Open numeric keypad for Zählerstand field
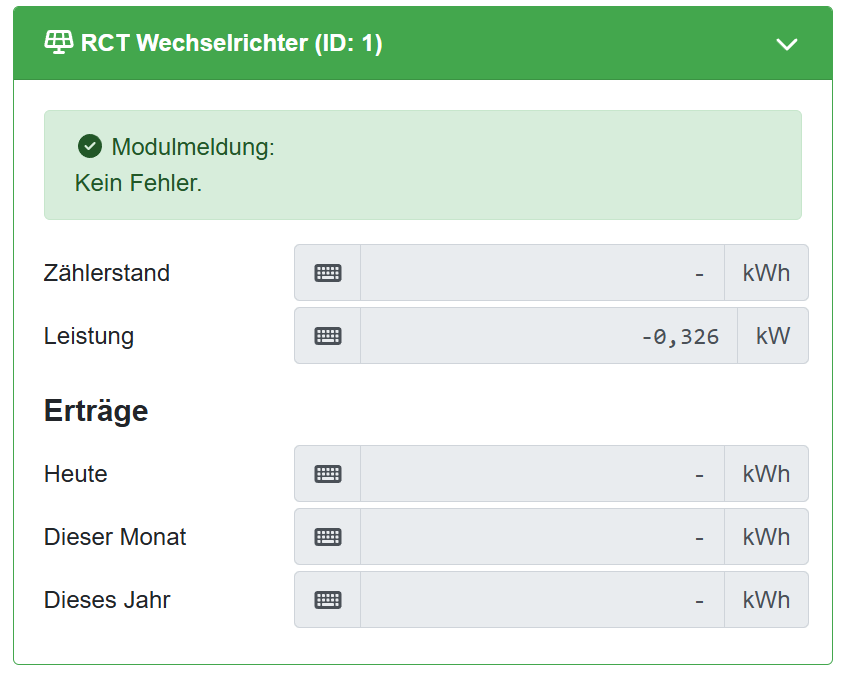Screen dimensions: 842x678 [327, 272]
